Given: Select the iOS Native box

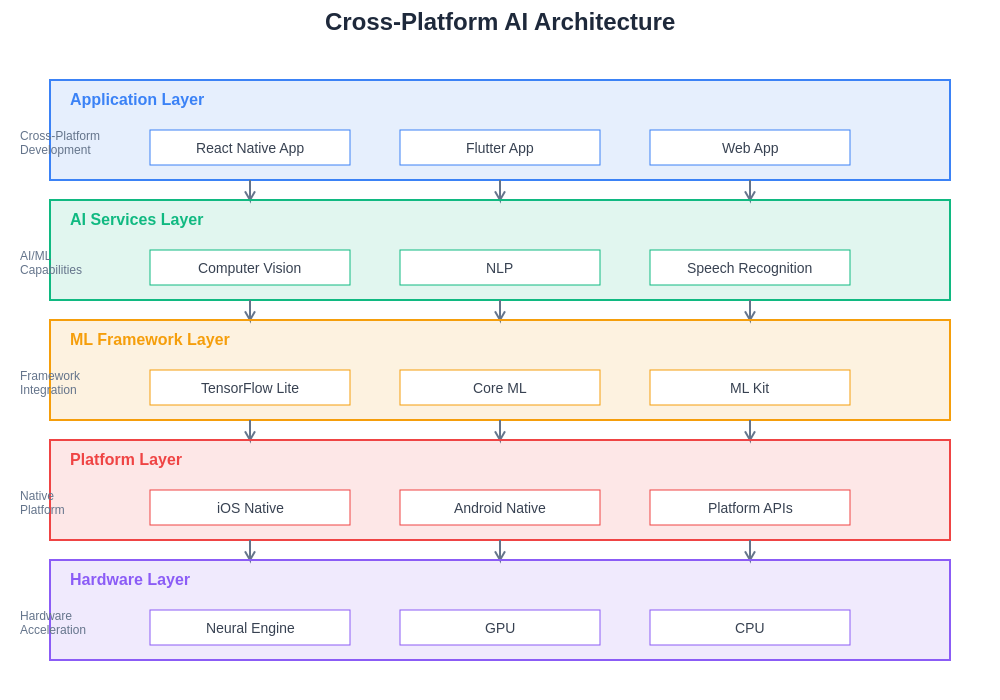Looking at the screenshot, I should 250,508.
